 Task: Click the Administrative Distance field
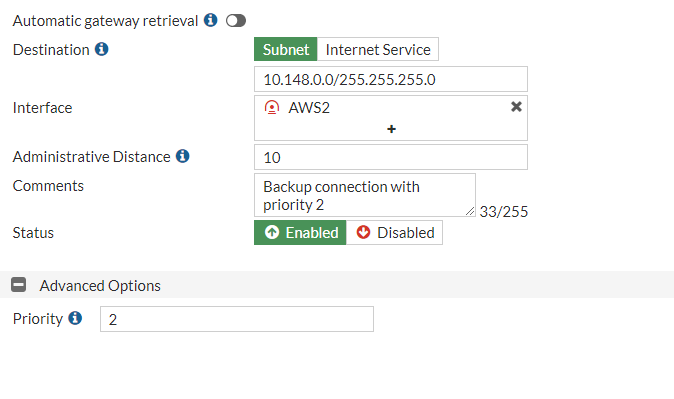(x=391, y=157)
